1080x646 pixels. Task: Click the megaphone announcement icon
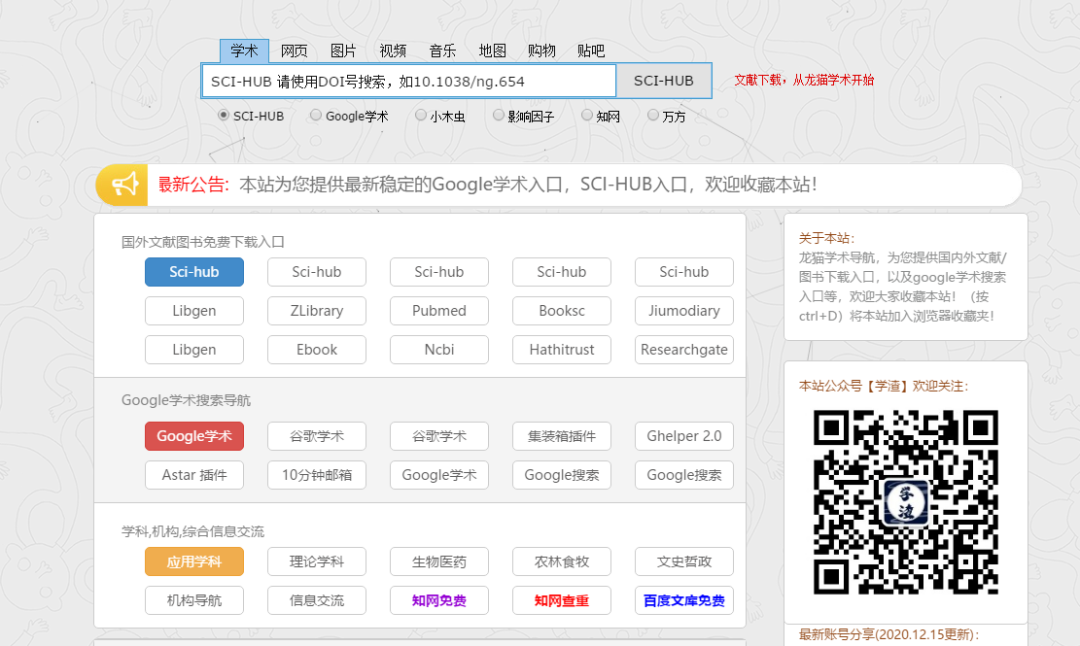click(x=125, y=185)
